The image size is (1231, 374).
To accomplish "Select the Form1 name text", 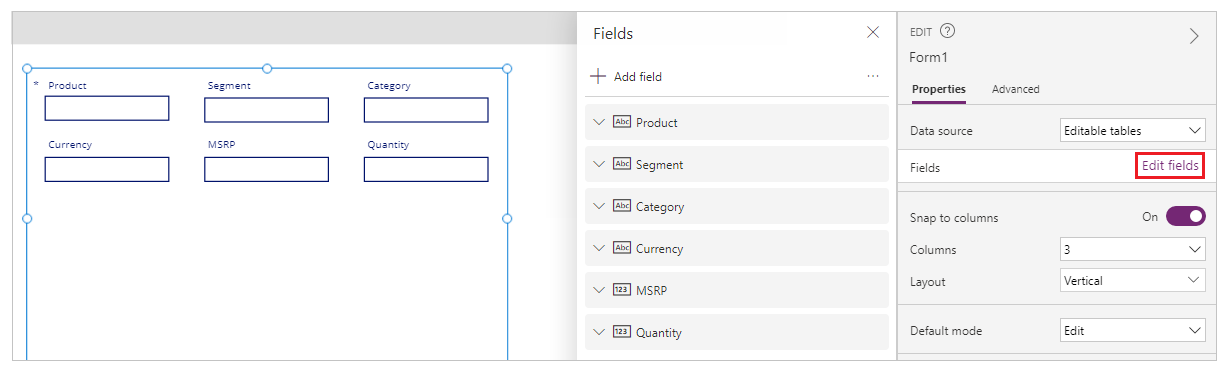I will (928, 57).
